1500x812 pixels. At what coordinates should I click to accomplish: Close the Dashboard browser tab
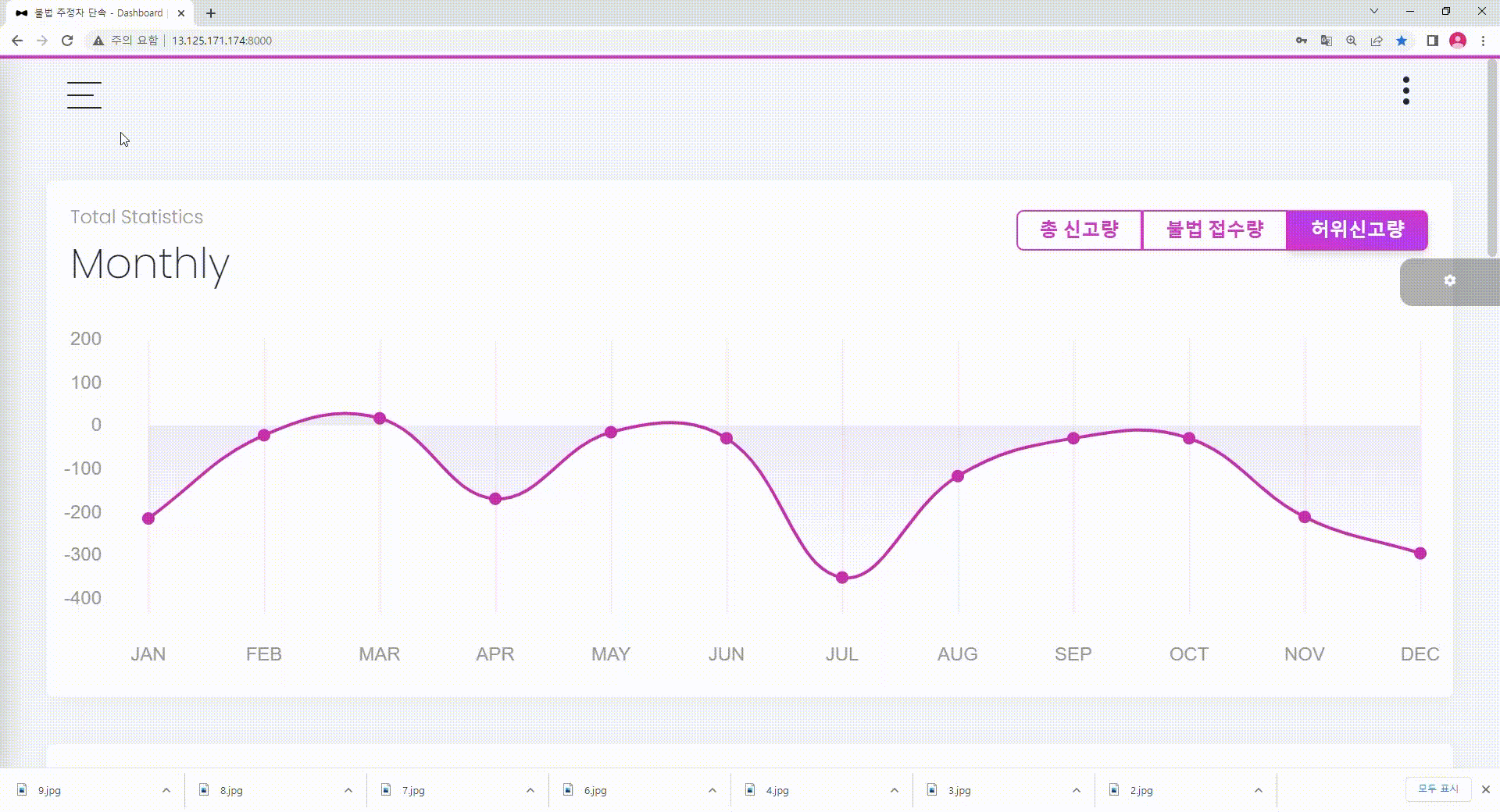point(181,13)
